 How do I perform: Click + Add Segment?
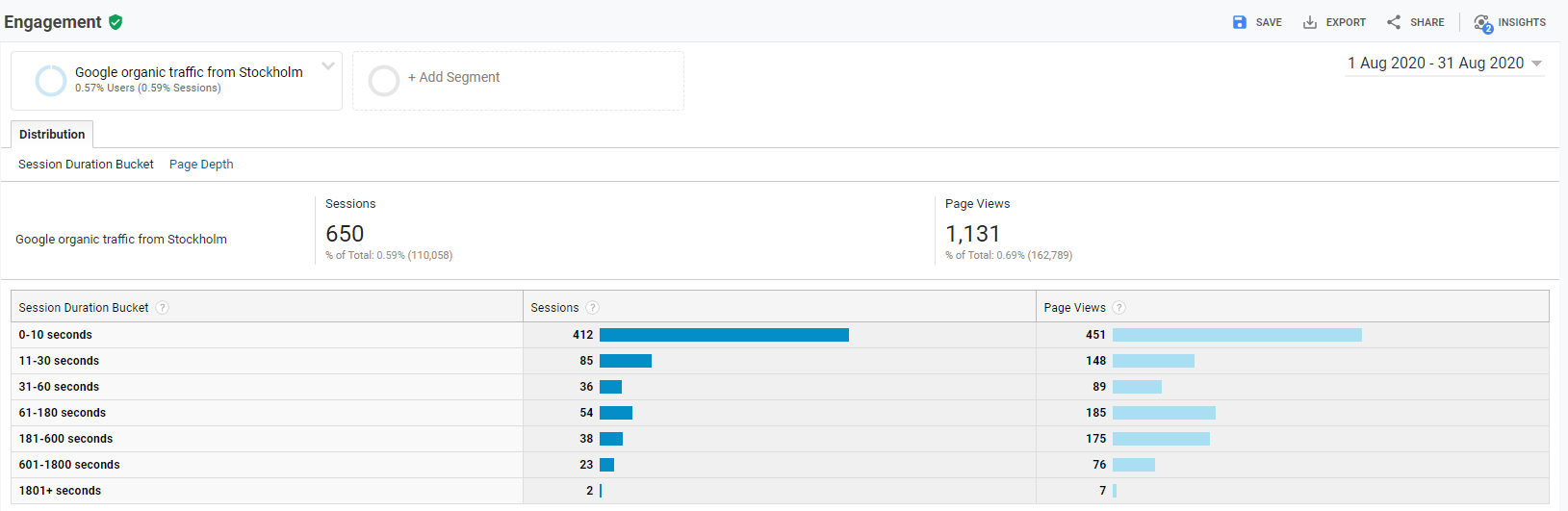[453, 77]
